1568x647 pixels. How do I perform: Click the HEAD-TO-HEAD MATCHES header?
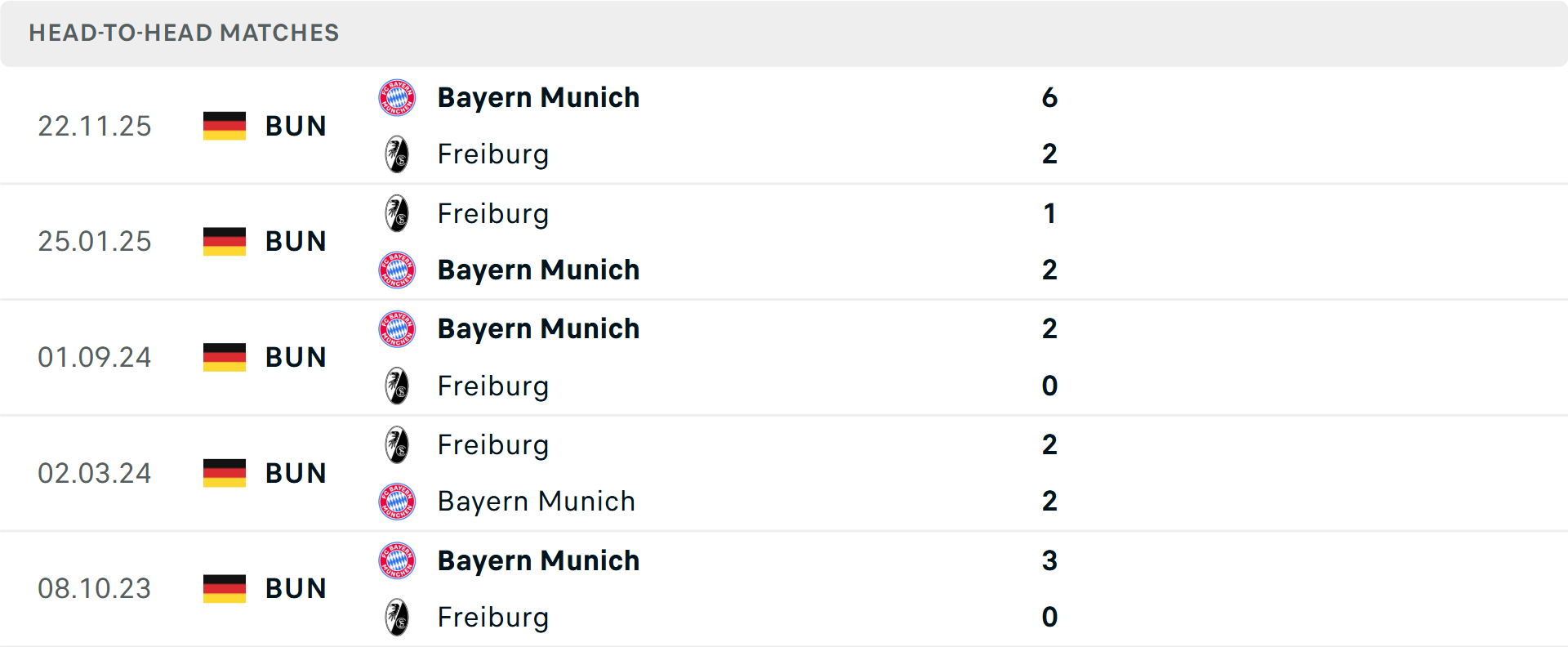184,33
